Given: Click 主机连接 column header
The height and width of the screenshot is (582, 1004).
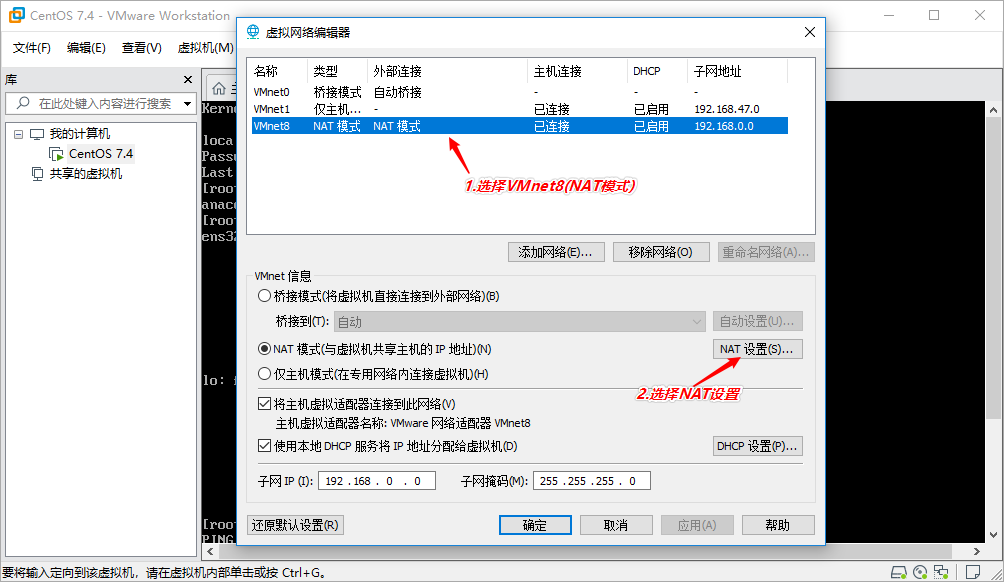Looking at the screenshot, I should click(578, 71).
